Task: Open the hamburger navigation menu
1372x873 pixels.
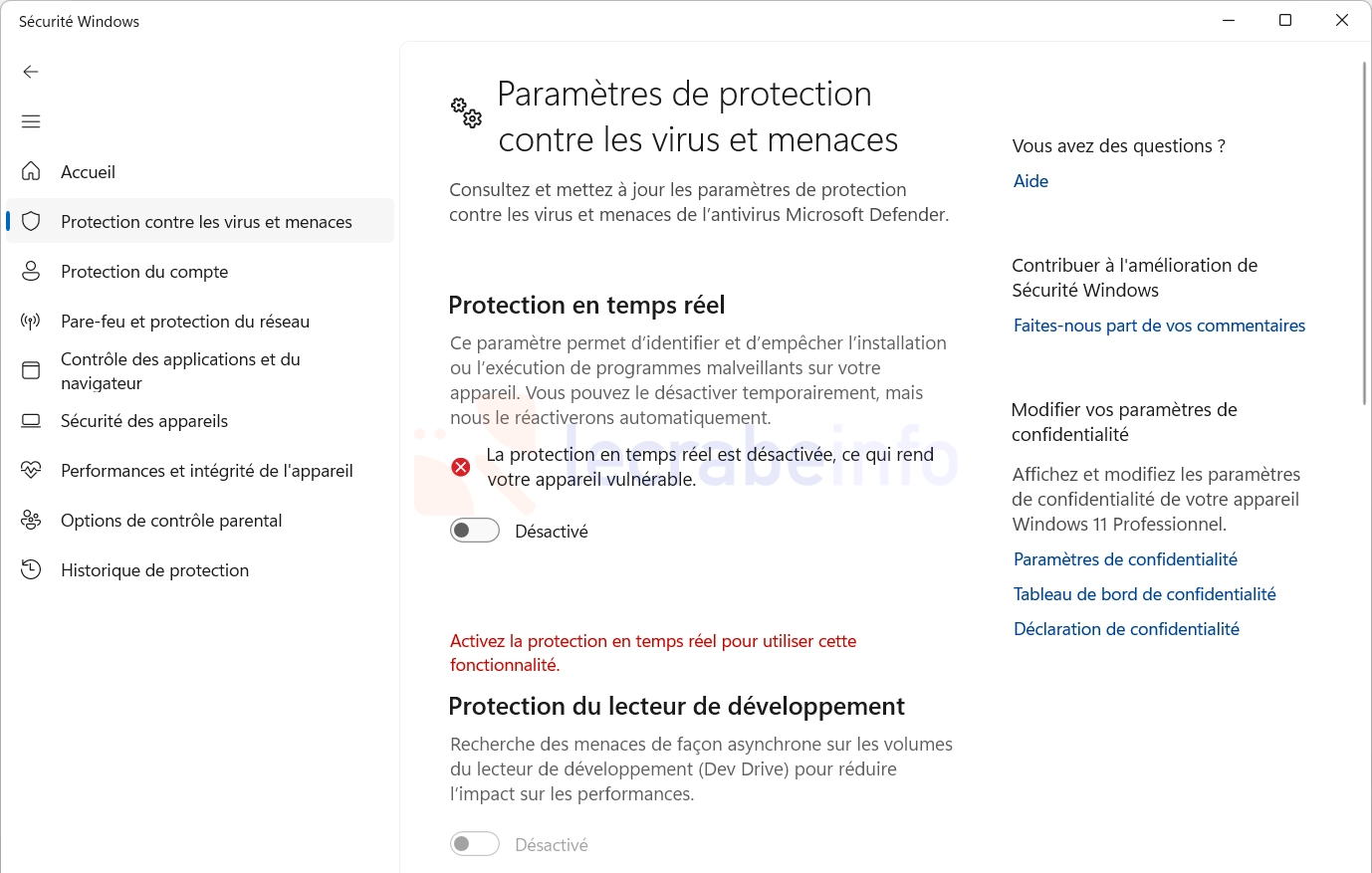Action: 31,121
